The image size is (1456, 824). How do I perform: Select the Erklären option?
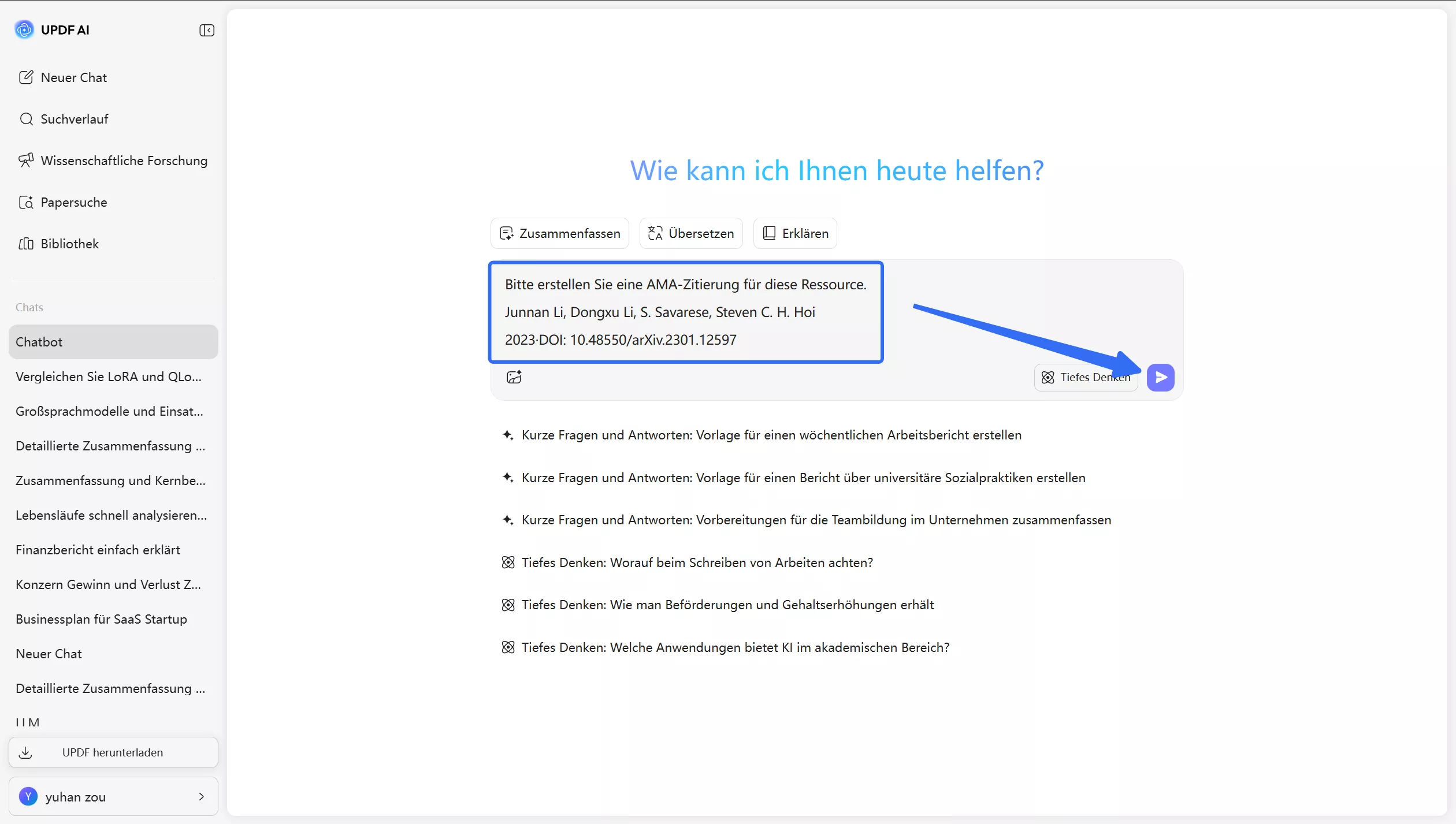pyautogui.click(x=794, y=233)
